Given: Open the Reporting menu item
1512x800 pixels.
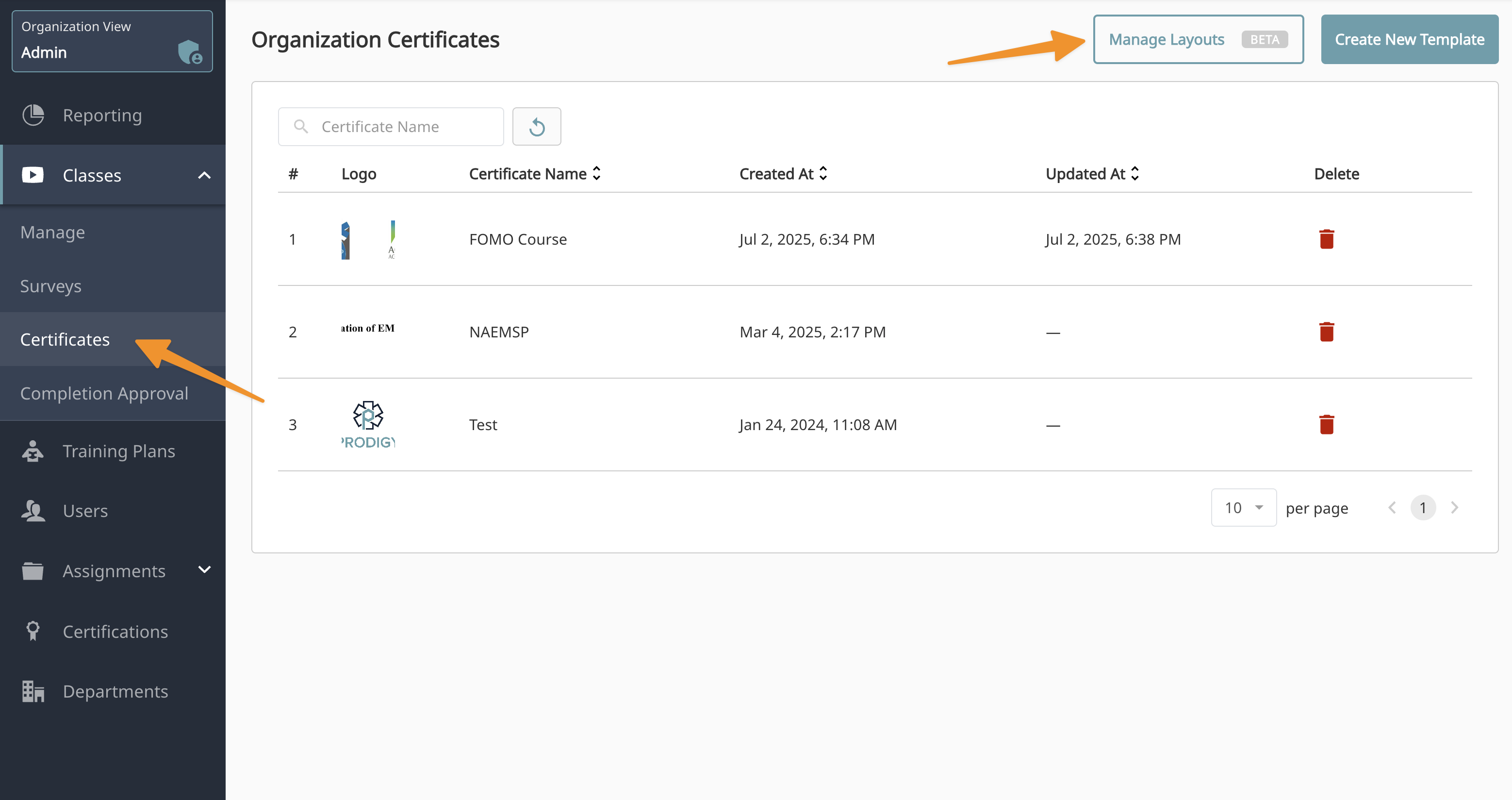Looking at the screenshot, I should point(113,115).
